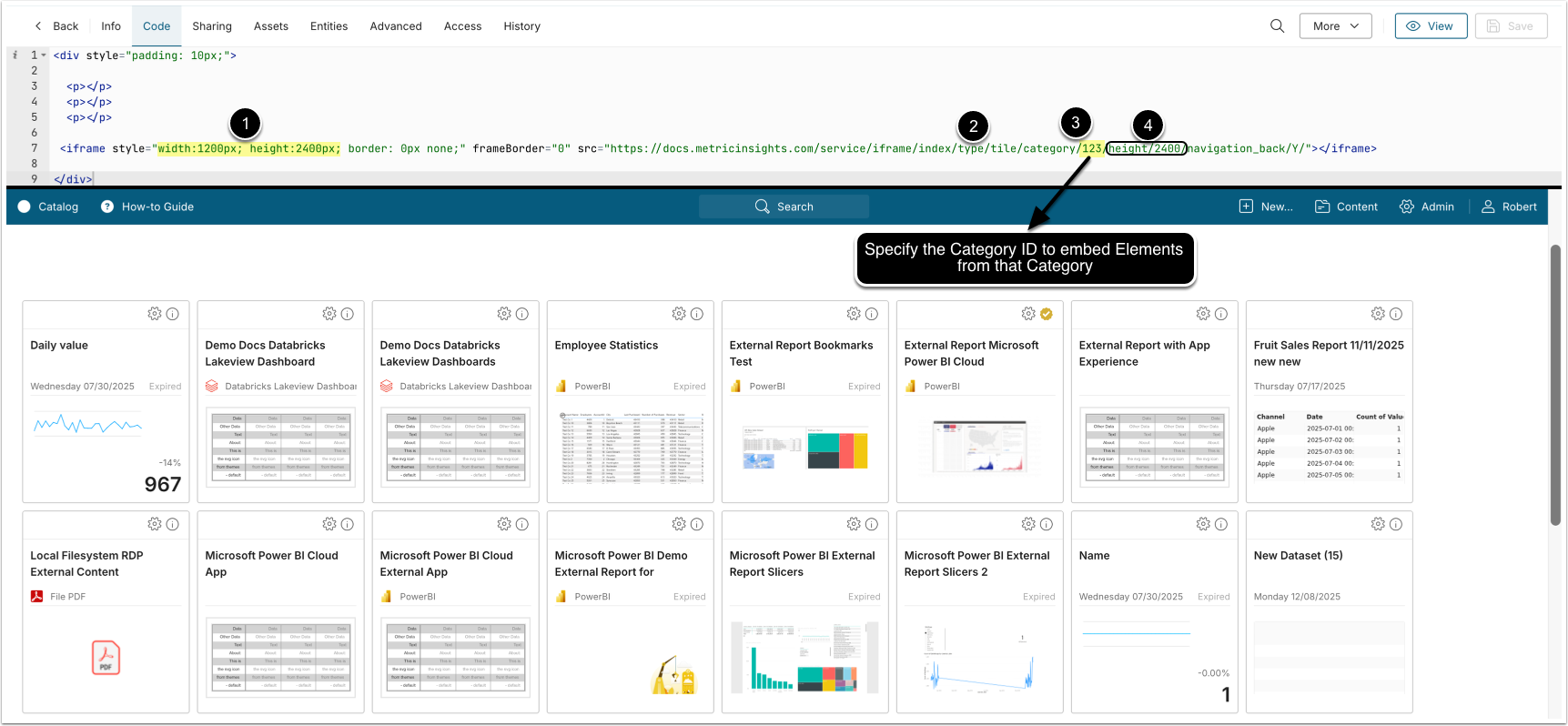Click the Admin gear in navigation bar
This screenshot has width=1568, height=726.
1407,207
